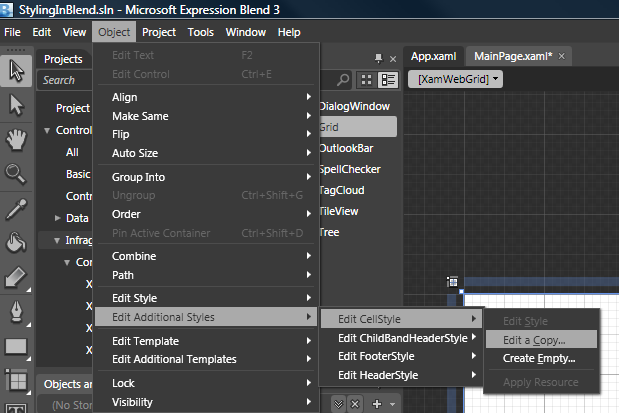Select the Rectangle shape tool

coord(16,347)
